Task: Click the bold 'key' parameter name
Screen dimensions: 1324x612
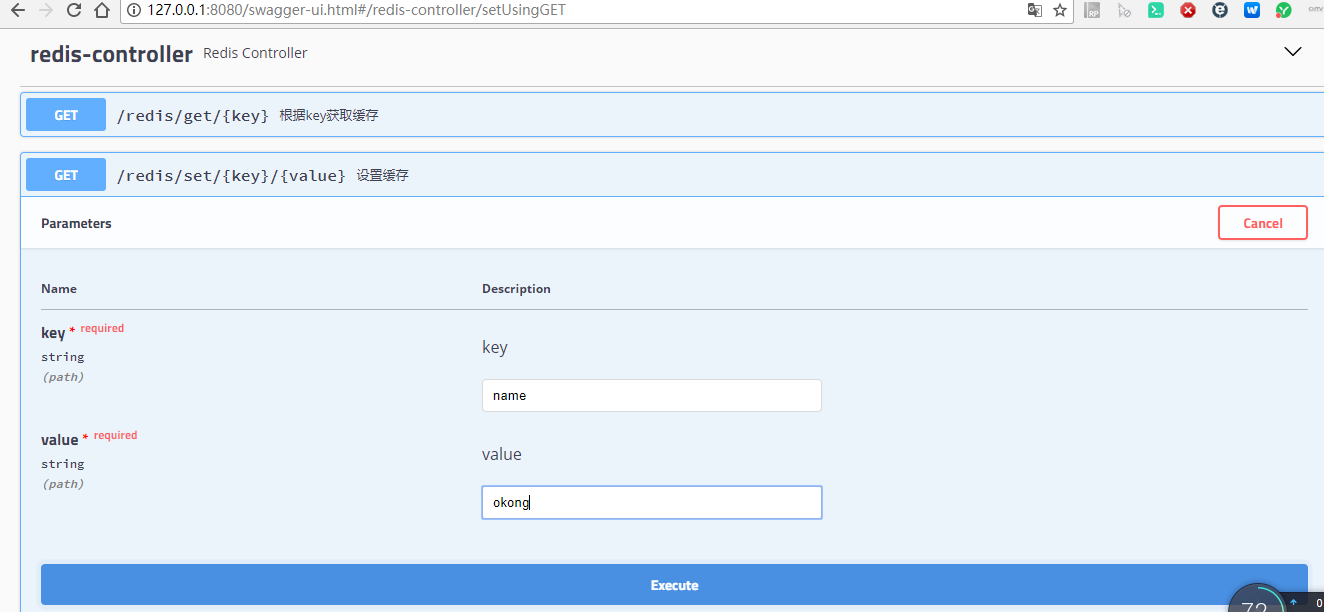Action: [x=53, y=333]
